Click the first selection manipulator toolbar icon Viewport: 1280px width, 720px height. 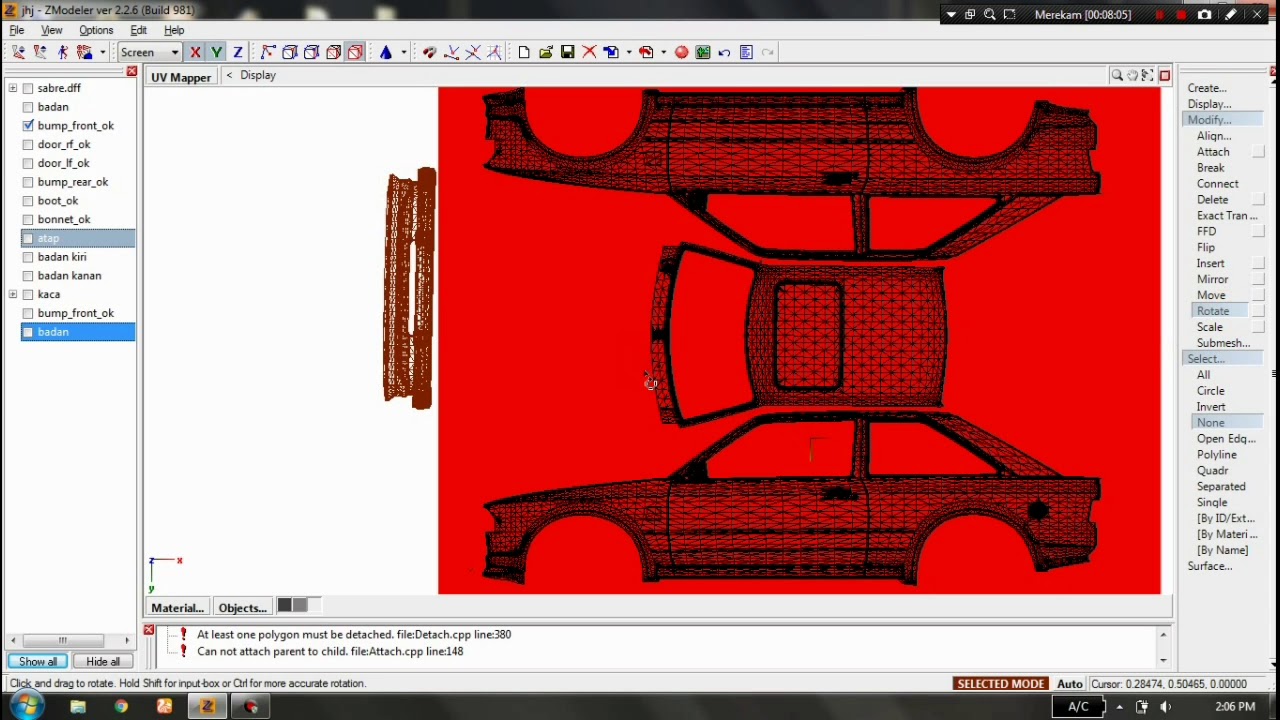coord(19,52)
